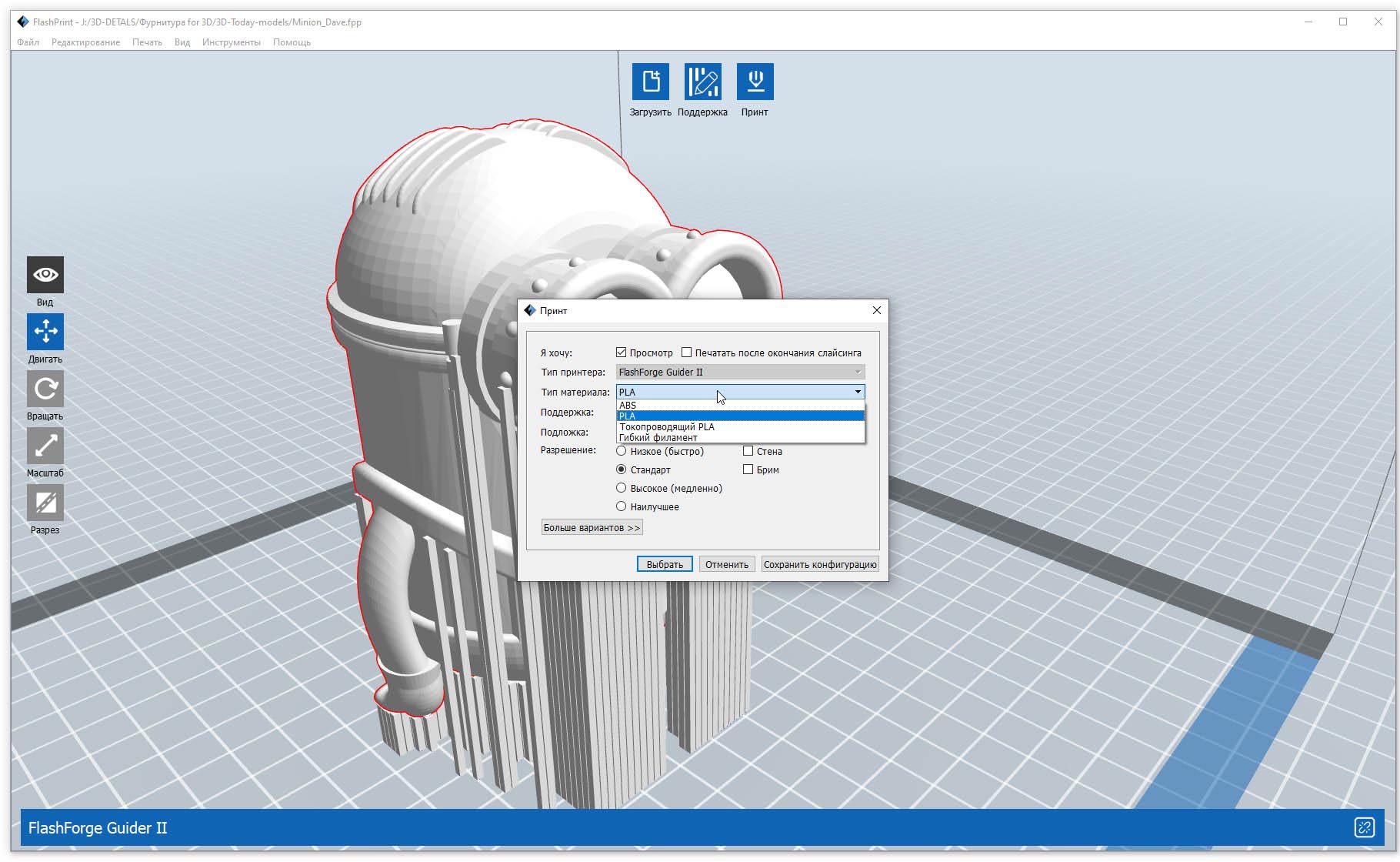
Task: Select Высокое (медленно) resolution option
Action: 622,488
